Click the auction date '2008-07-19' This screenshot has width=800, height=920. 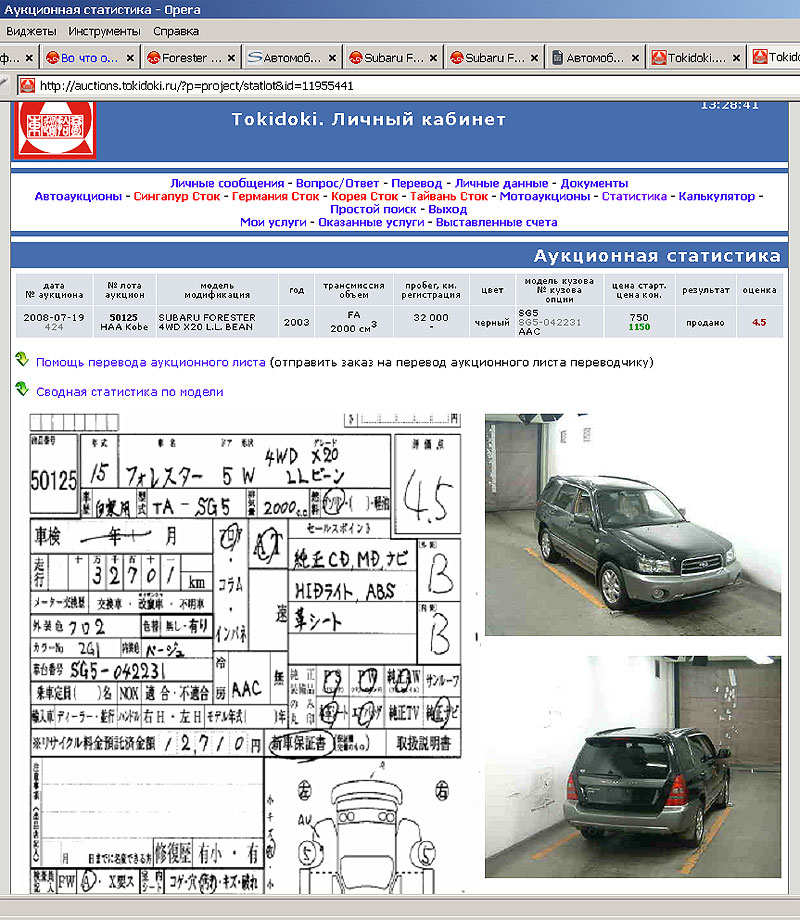(x=54, y=317)
